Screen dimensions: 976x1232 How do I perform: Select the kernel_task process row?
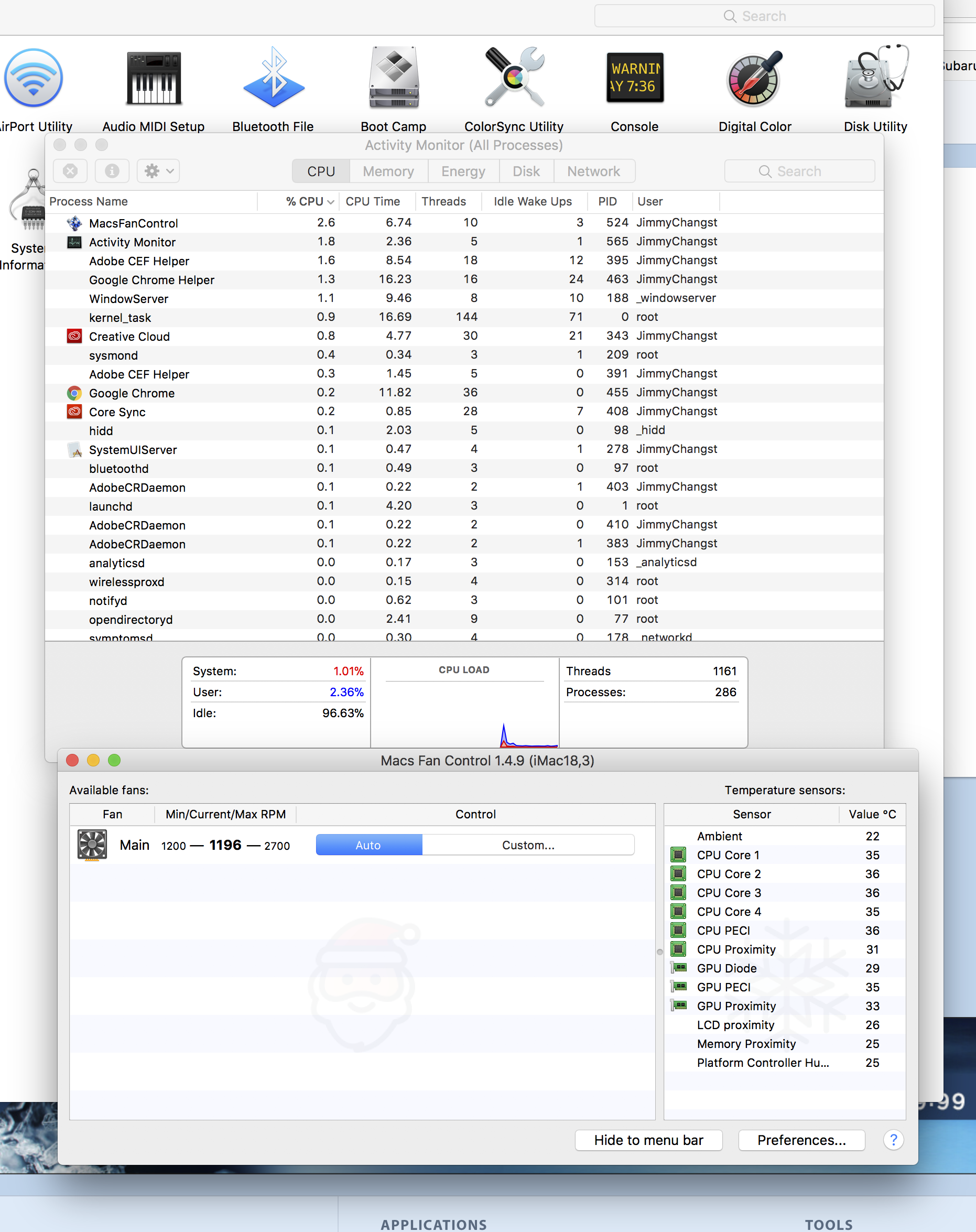click(464, 317)
